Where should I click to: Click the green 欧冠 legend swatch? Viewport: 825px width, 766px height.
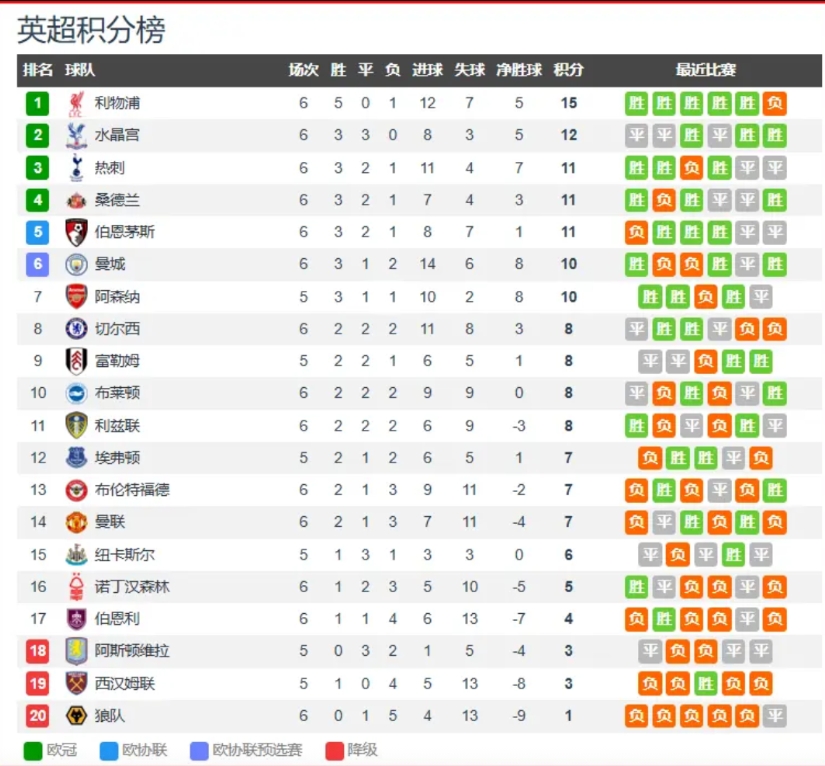[x=33, y=750]
